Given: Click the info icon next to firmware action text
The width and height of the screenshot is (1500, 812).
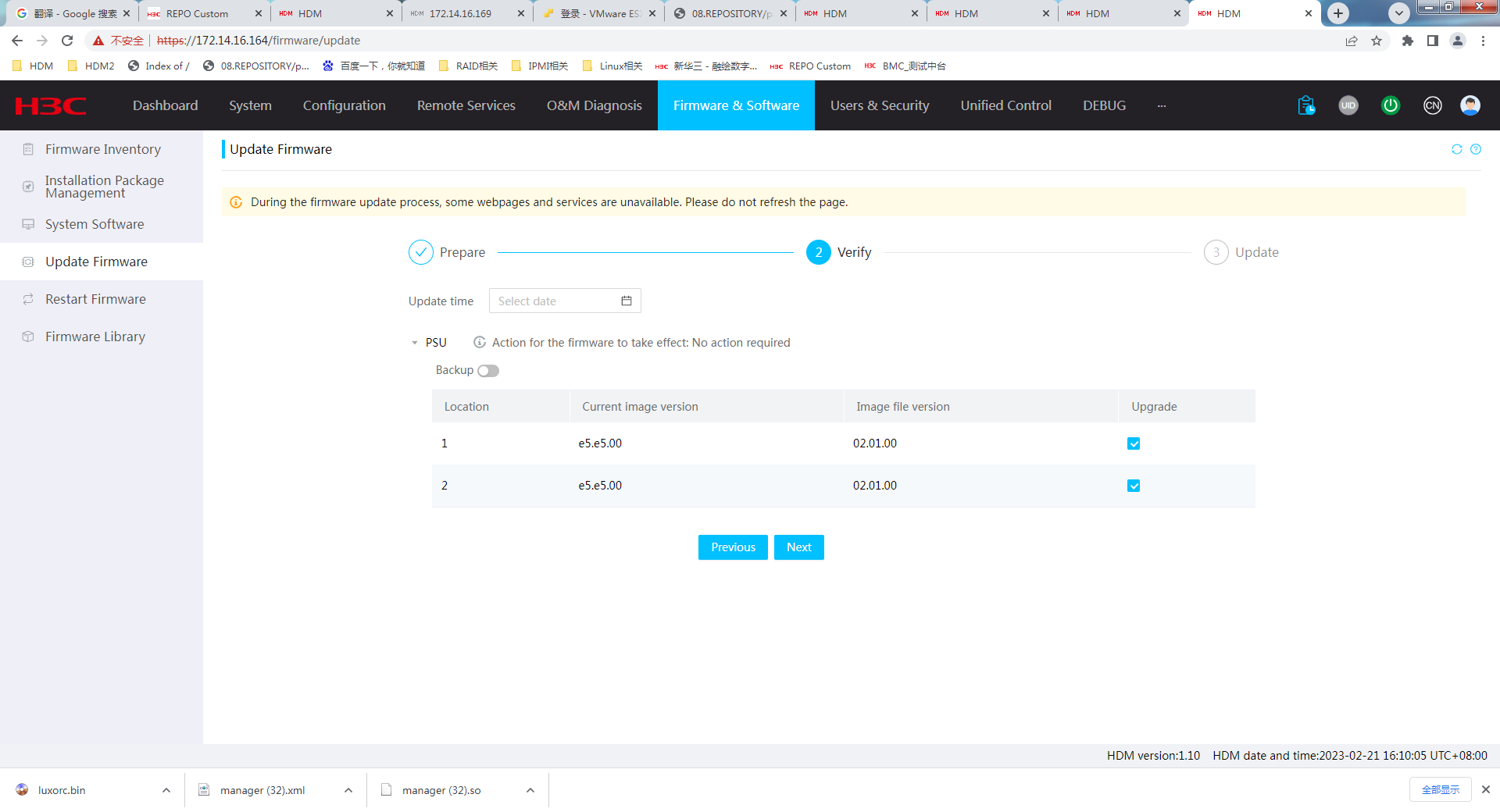Looking at the screenshot, I should click(x=480, y=342).
